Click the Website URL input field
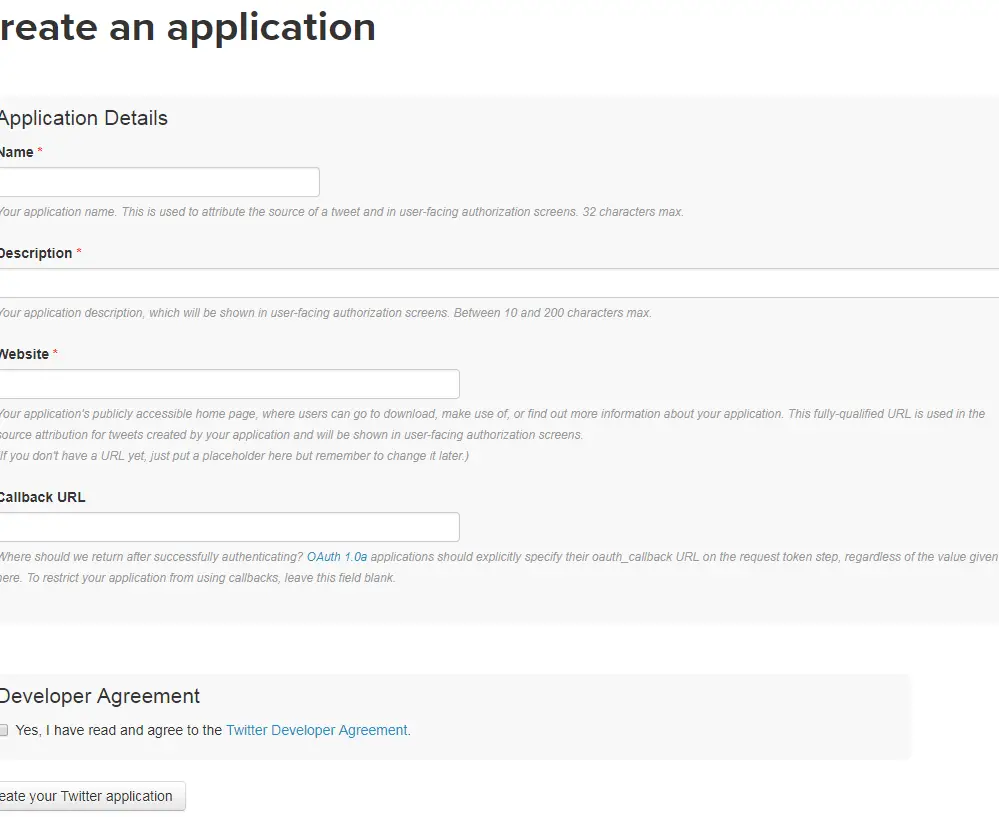This screenshot has height=817, width=999. tap(229, 384)
